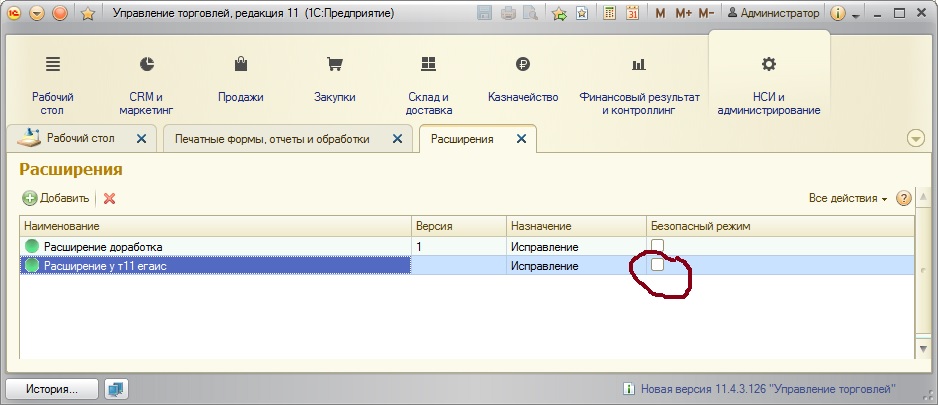
Task: Close Печатные формы, отчеты и обработки tab
Action: pos(397,139)
